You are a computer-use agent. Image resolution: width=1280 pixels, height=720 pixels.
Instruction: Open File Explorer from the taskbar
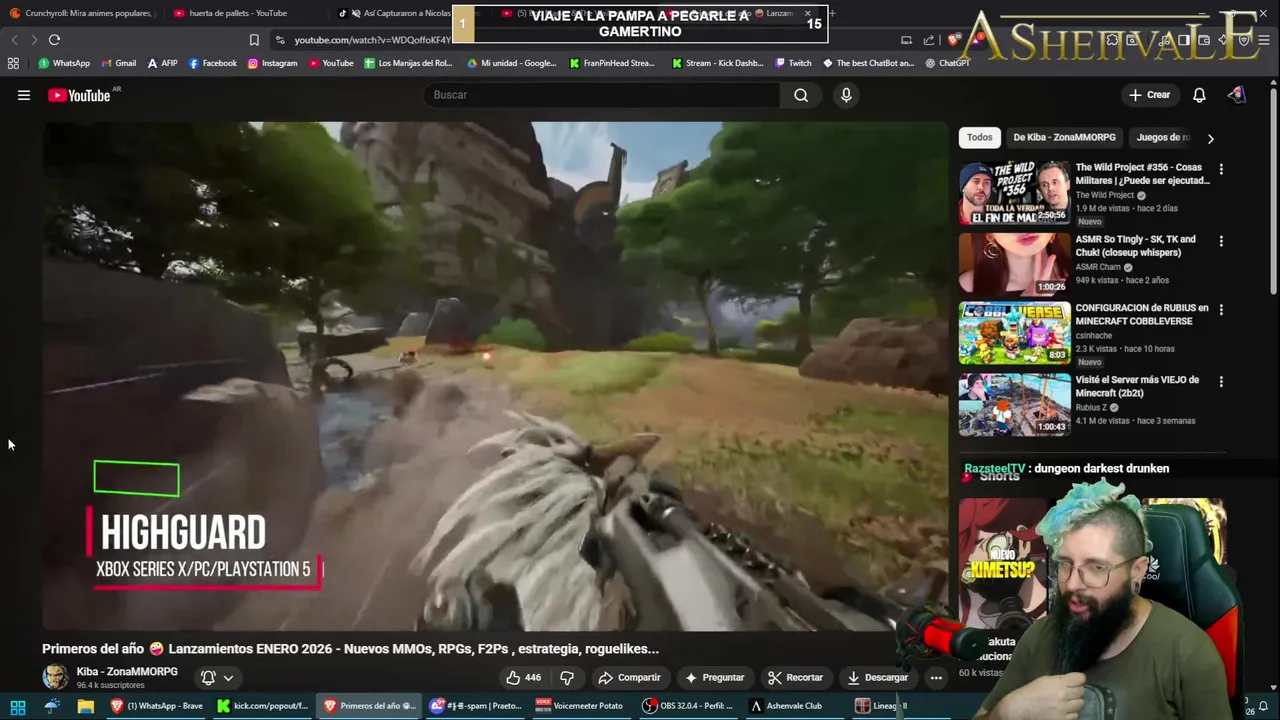86,706
